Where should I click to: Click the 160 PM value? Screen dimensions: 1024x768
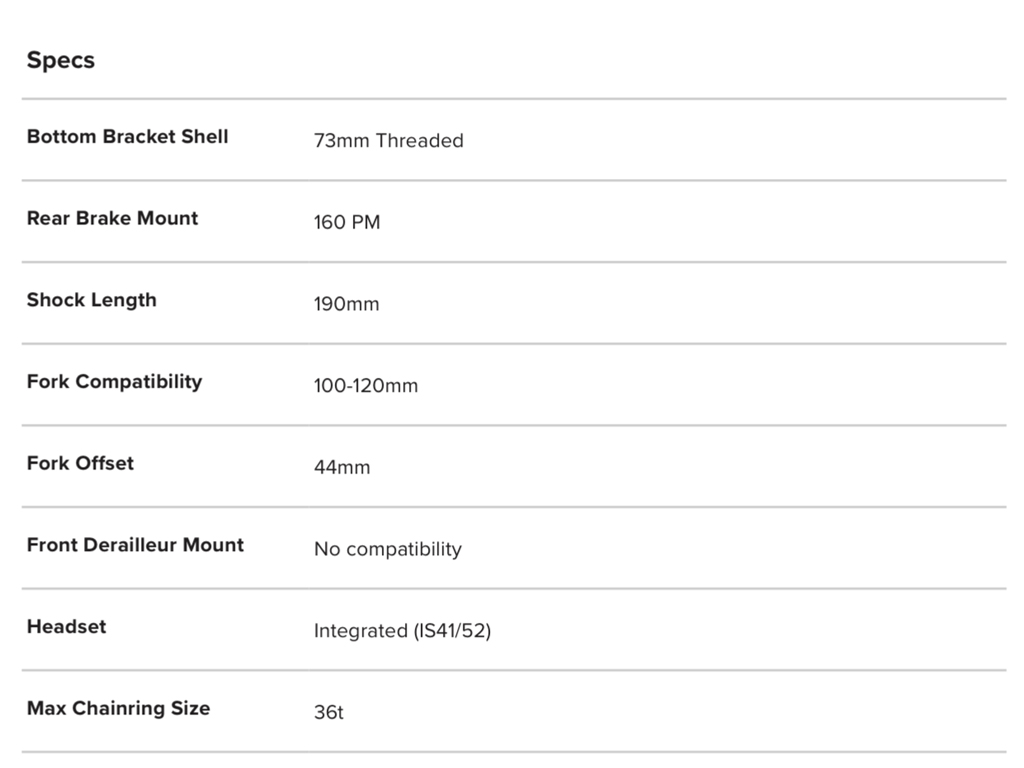pyautogui.click(x=347, y=223)
